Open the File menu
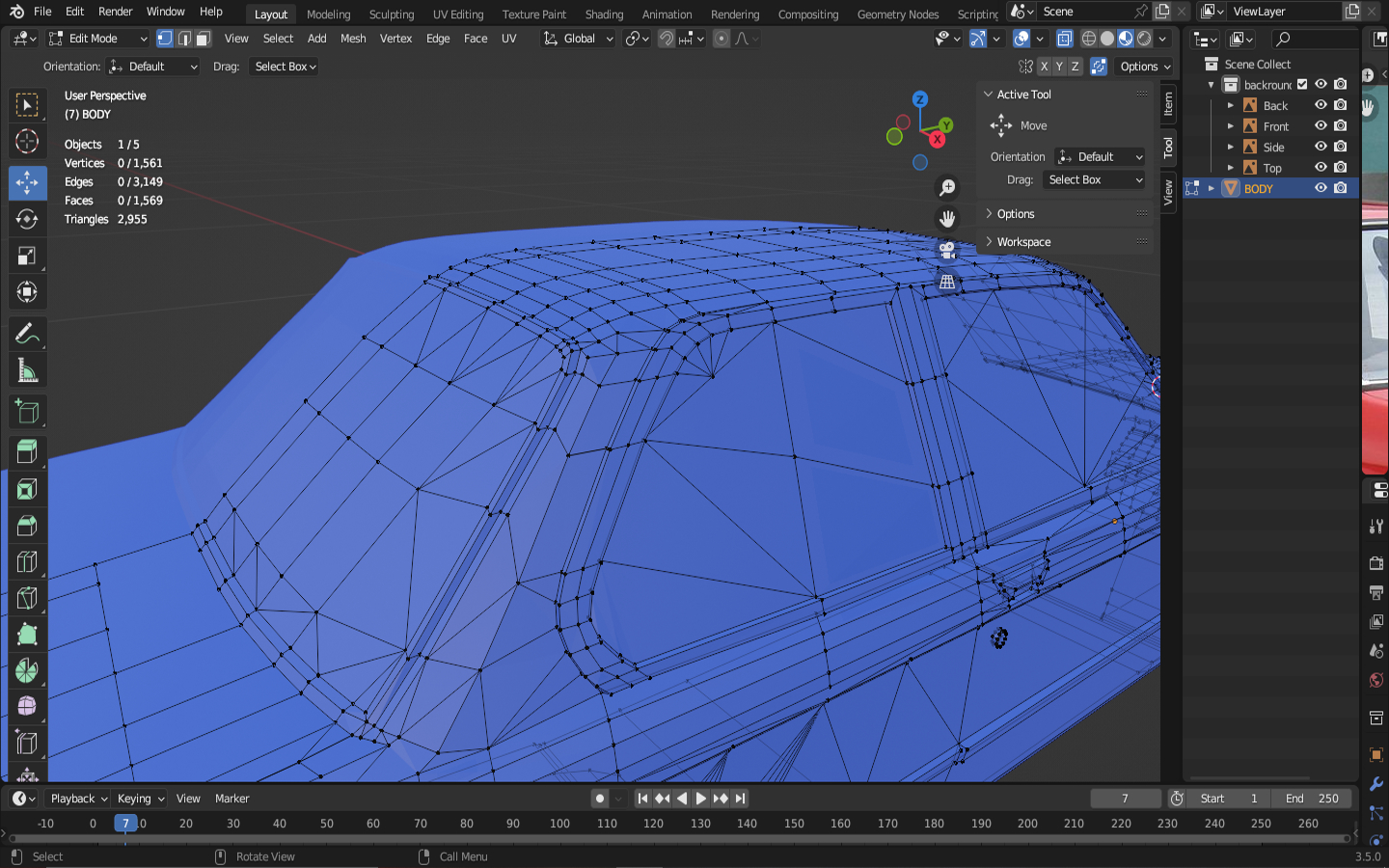1389x868 pixels. click(x=42, y=12)
